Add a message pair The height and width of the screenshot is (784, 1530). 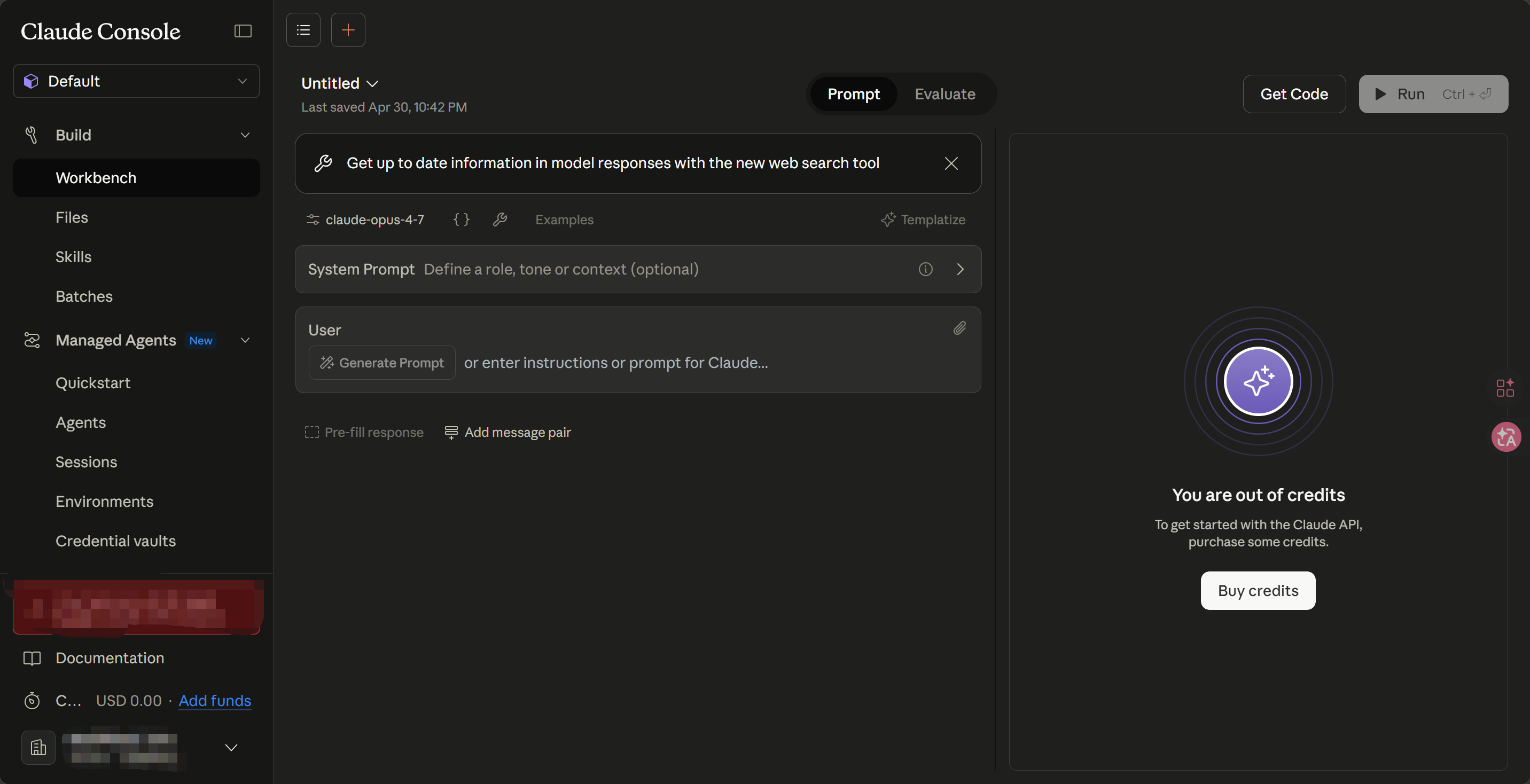[x=508, y=433]
